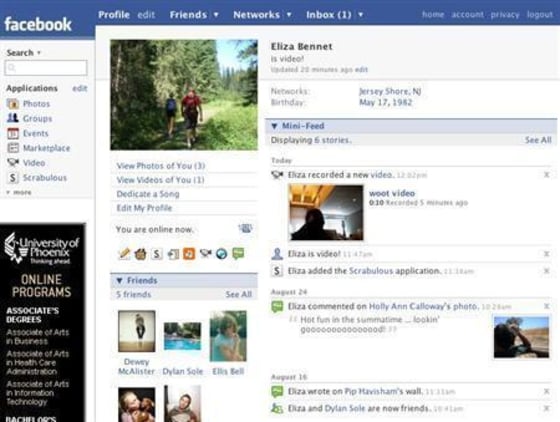This screenshot has width=560, height=422.
Task: Click logout link
Action: [x=540, y=14]
